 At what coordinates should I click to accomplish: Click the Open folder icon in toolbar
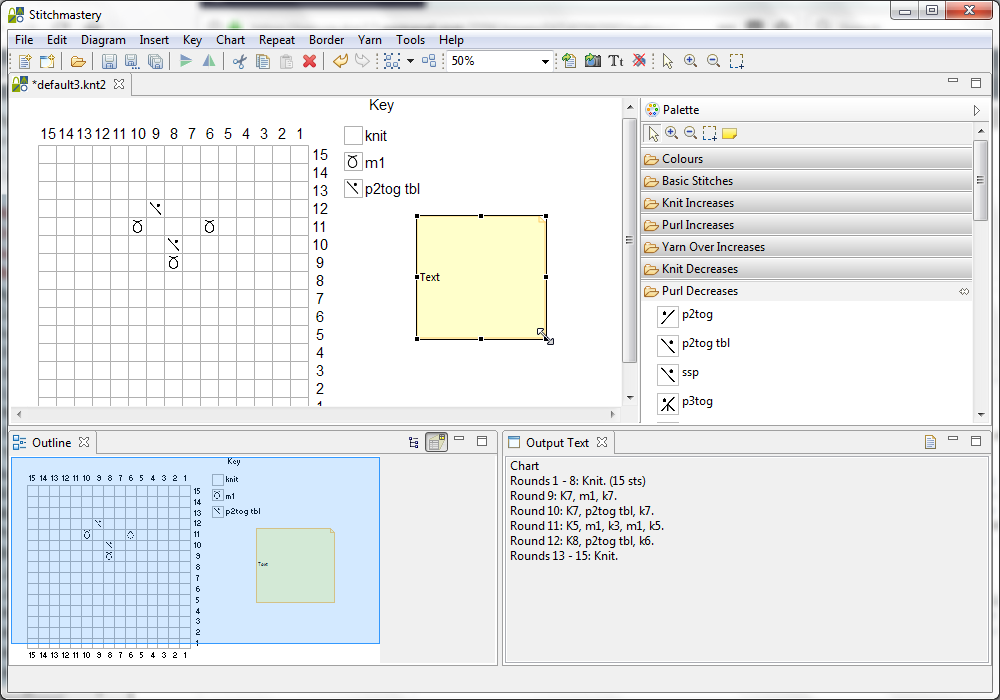[78, 61]
